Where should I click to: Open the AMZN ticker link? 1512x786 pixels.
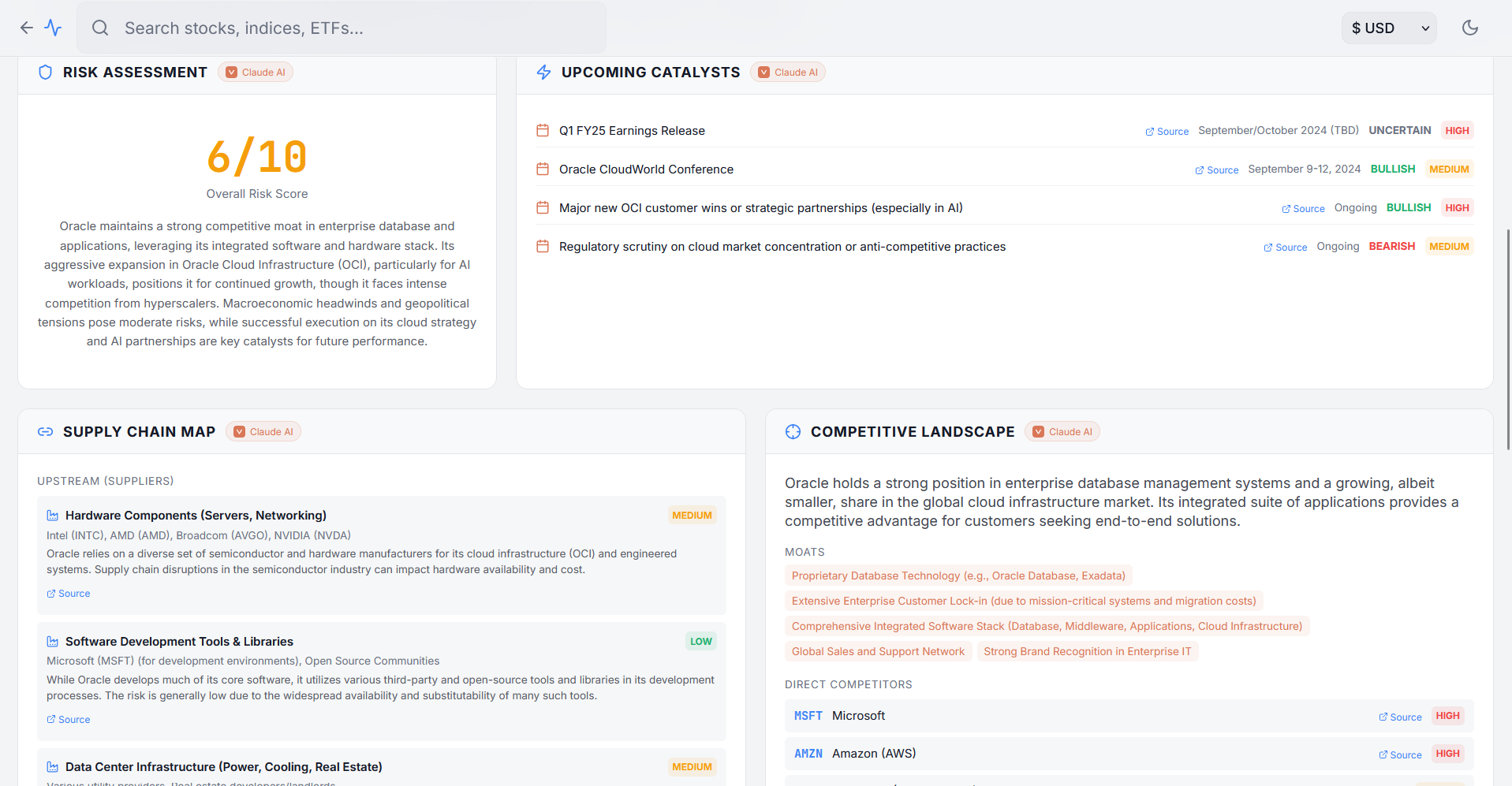click(808, 754)
